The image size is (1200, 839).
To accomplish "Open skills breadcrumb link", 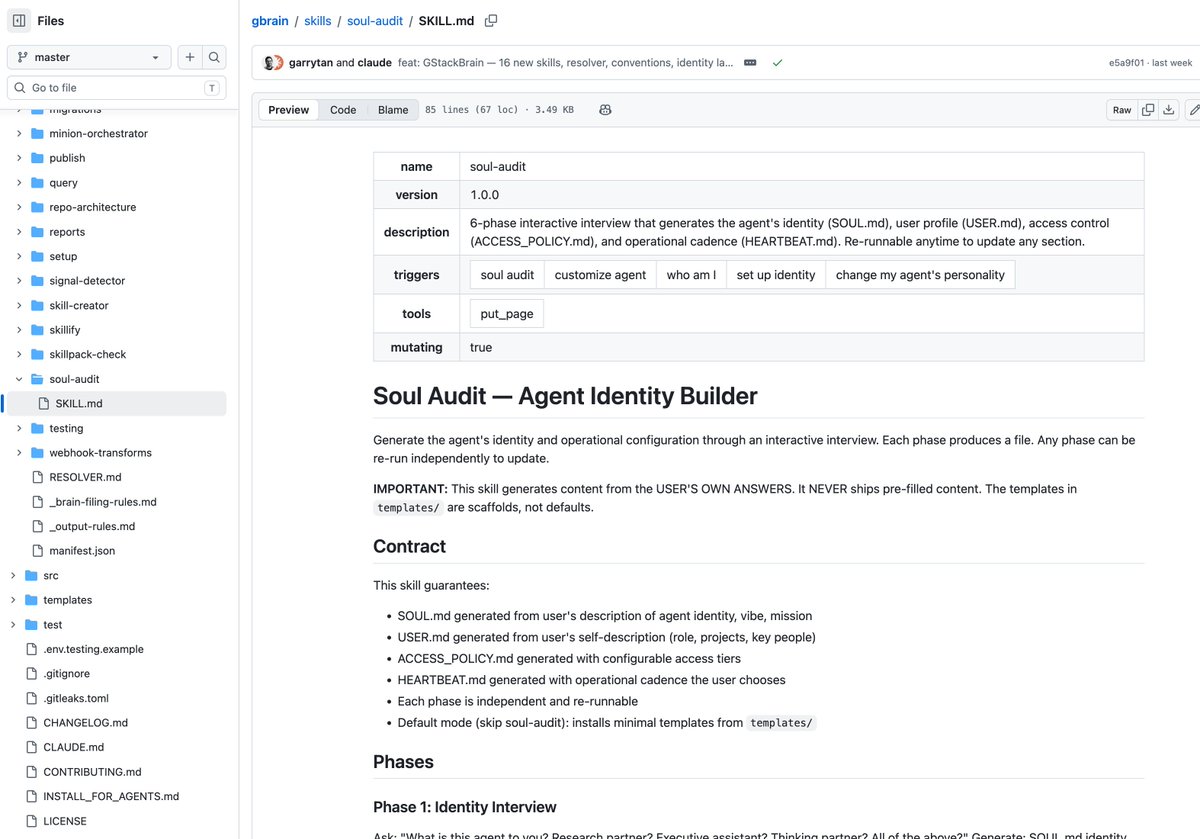I will tap(317, 21).
